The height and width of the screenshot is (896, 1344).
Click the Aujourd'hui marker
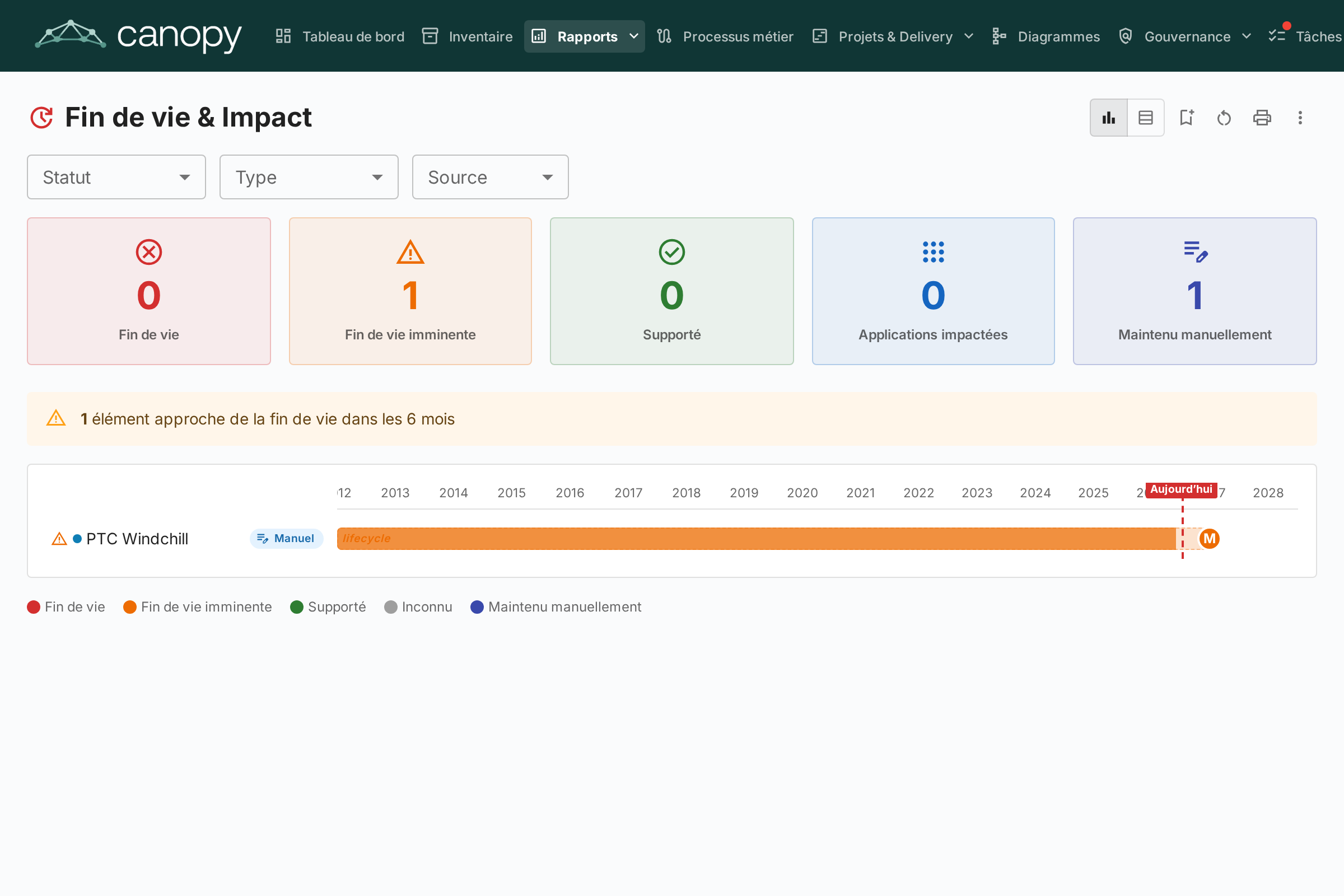coord(1181,489)
